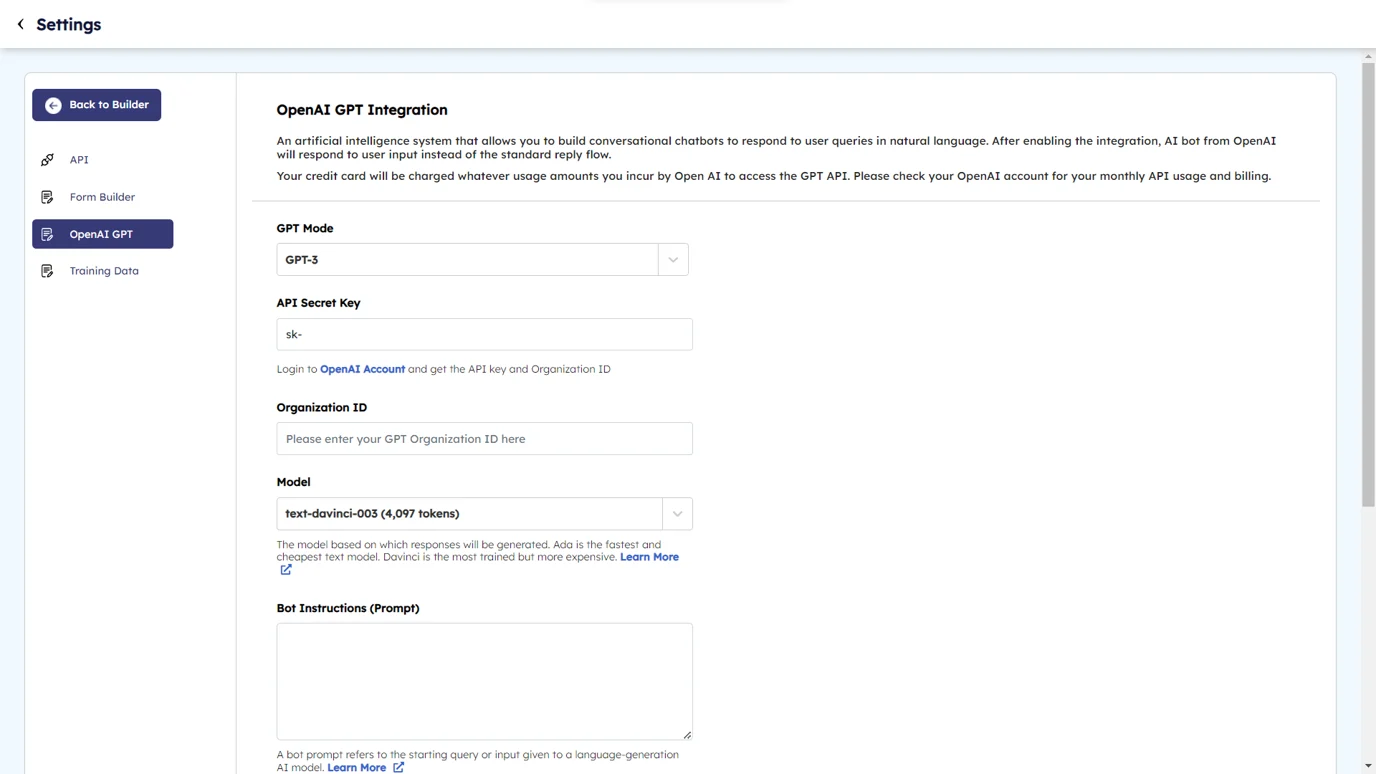Open the GPT-3 mode selection box
This screenshot has width=1376, height=774.
pos(467,260)
